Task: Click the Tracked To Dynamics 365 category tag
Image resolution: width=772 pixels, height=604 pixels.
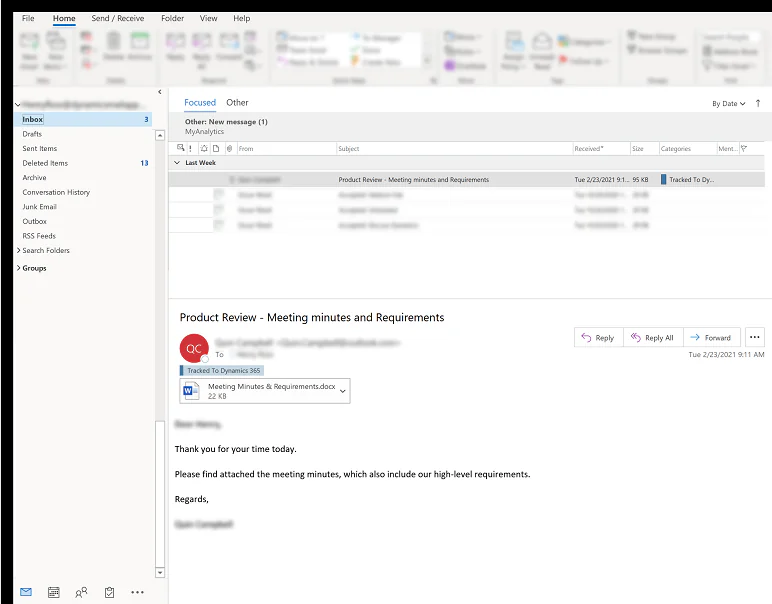Action: (222, 370)
